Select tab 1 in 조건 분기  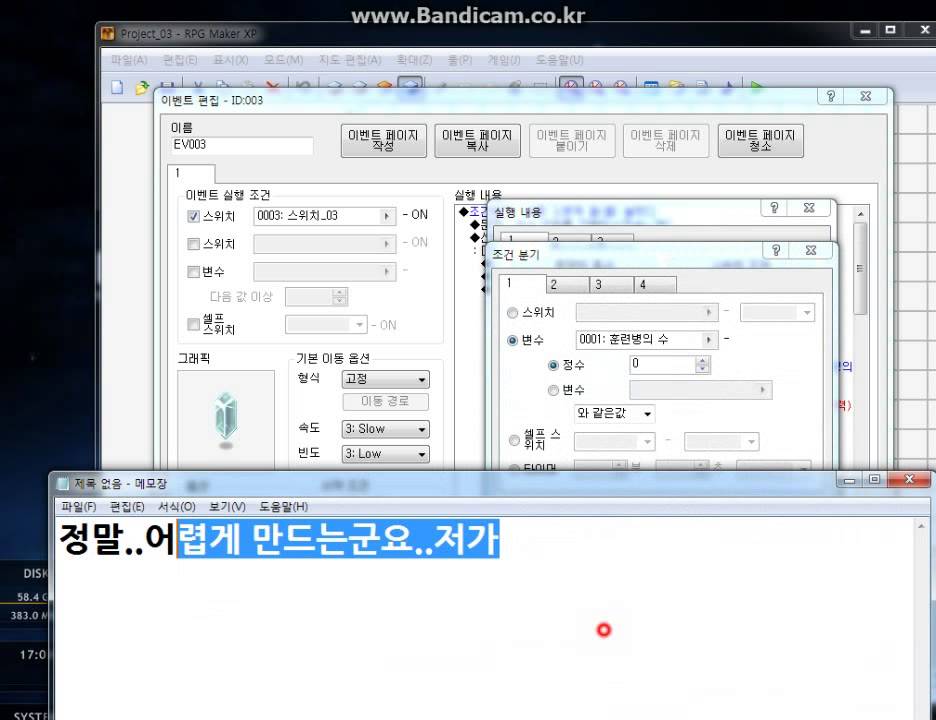pos(522,283)
